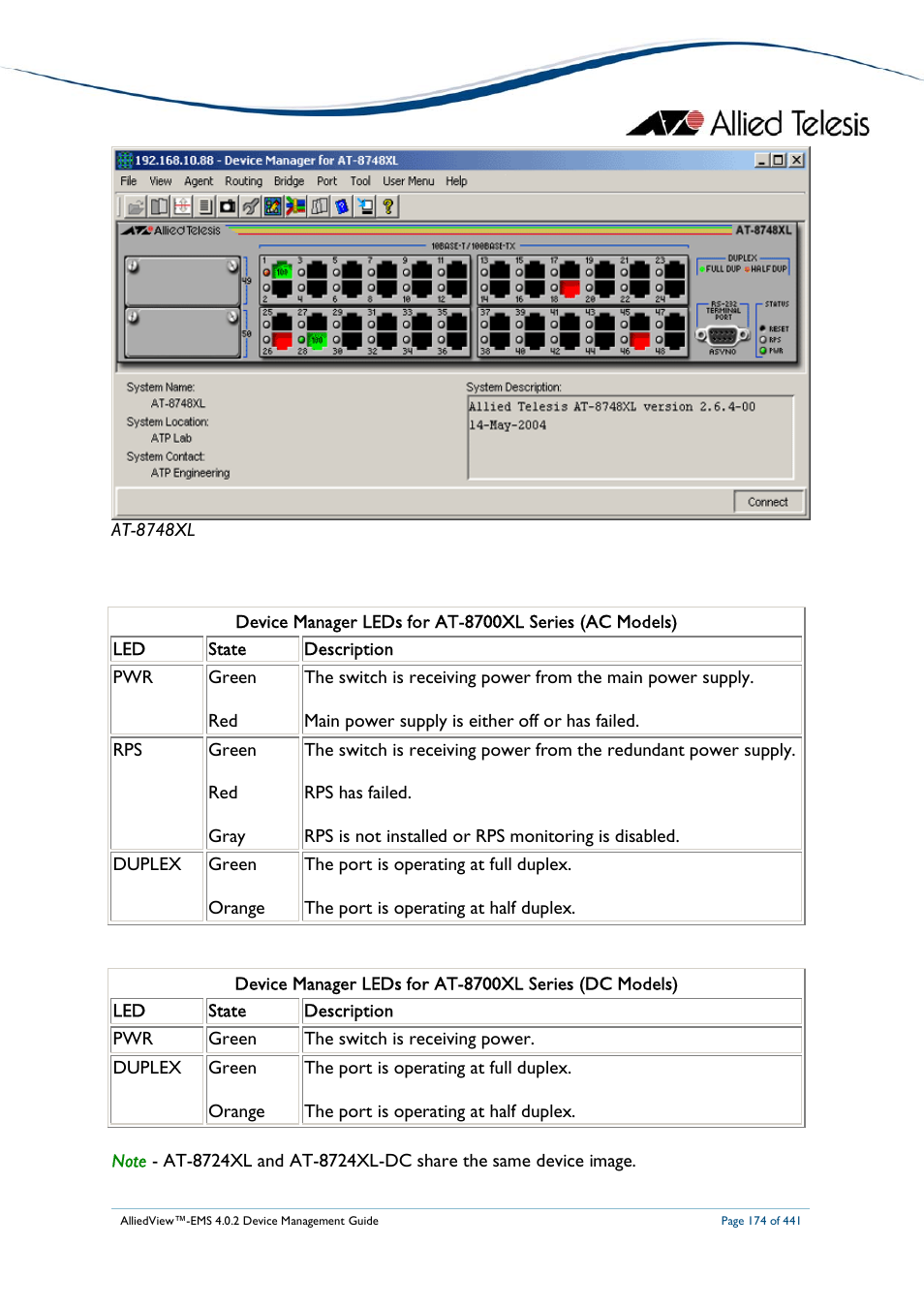This screenshot has width=924, height=1309.
Task: Open the Routing menu
Action: pos(243,181)
